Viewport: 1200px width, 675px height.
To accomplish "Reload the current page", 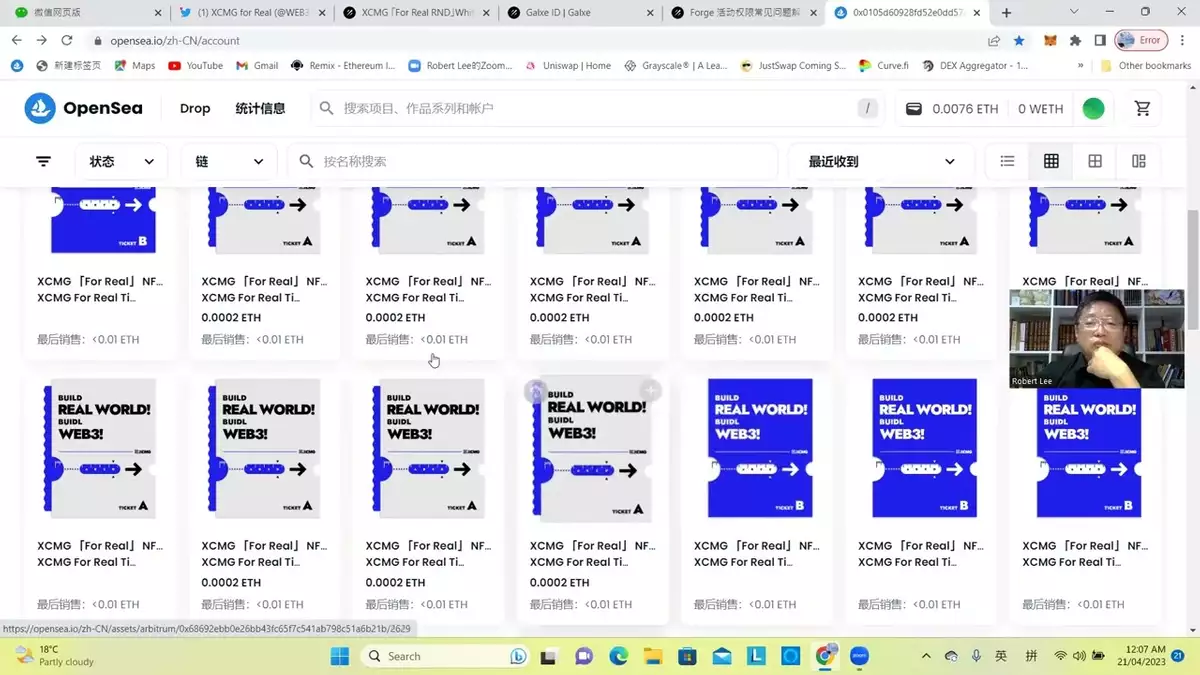I will pyautogui.click(x=67, y=40).
